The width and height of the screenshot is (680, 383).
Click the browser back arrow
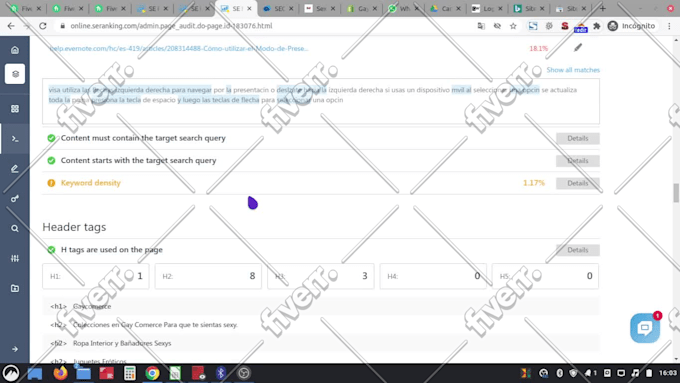click(x=11, y=26)
